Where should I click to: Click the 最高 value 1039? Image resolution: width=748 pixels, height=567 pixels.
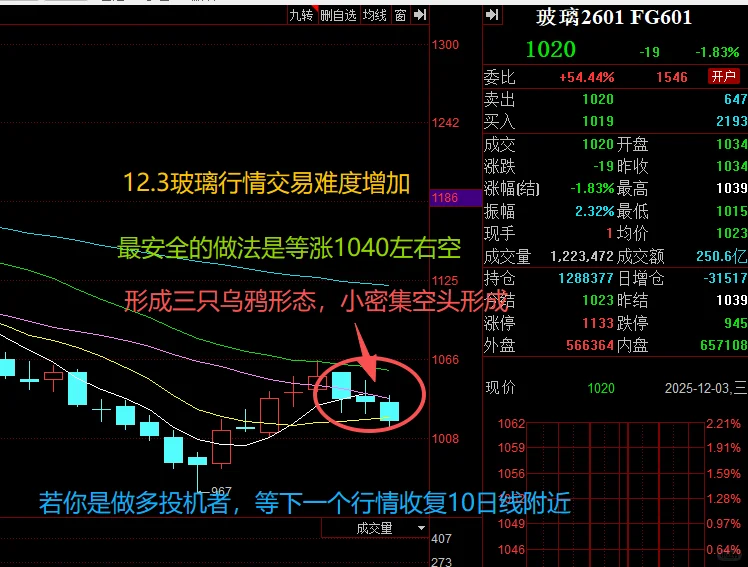[x=732, y=188]
